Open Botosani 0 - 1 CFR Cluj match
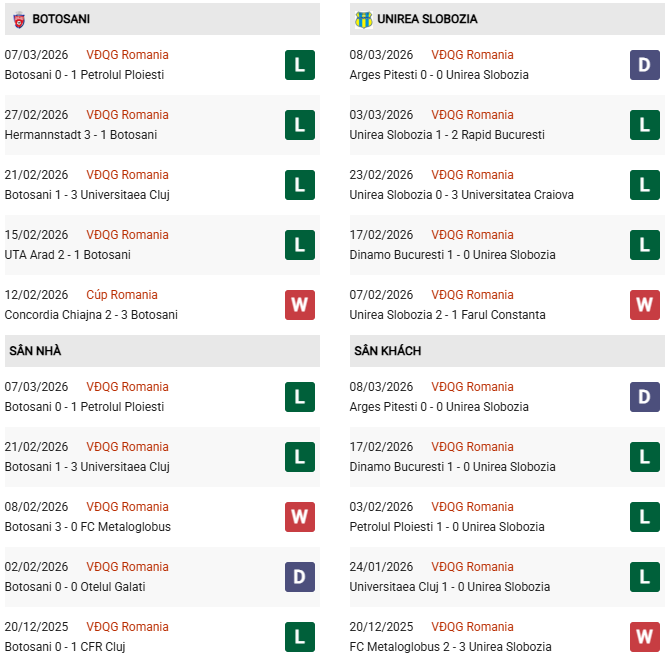The height and width of the screenshot is (662, 666). [70, 647]
